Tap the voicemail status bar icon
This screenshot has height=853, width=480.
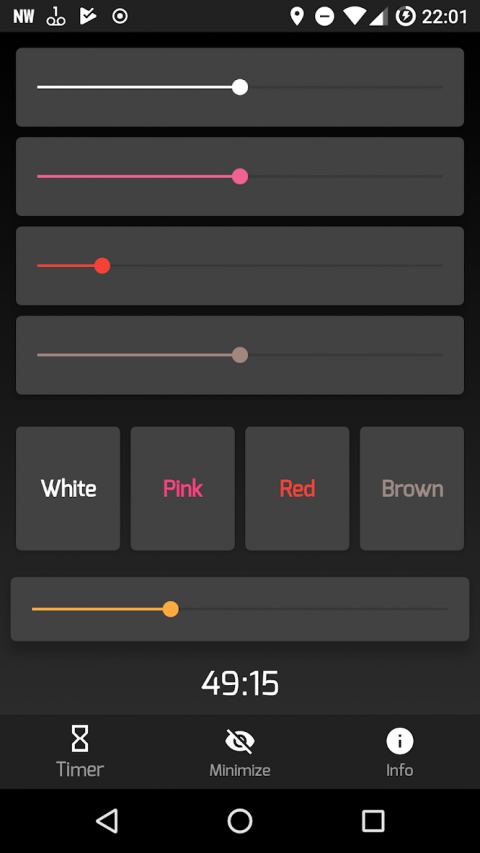(56, 16)
